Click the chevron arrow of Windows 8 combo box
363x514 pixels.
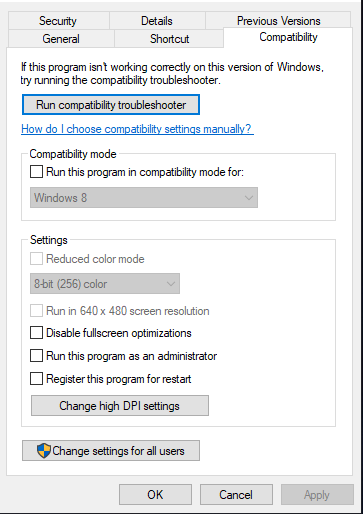coord(248,198)
